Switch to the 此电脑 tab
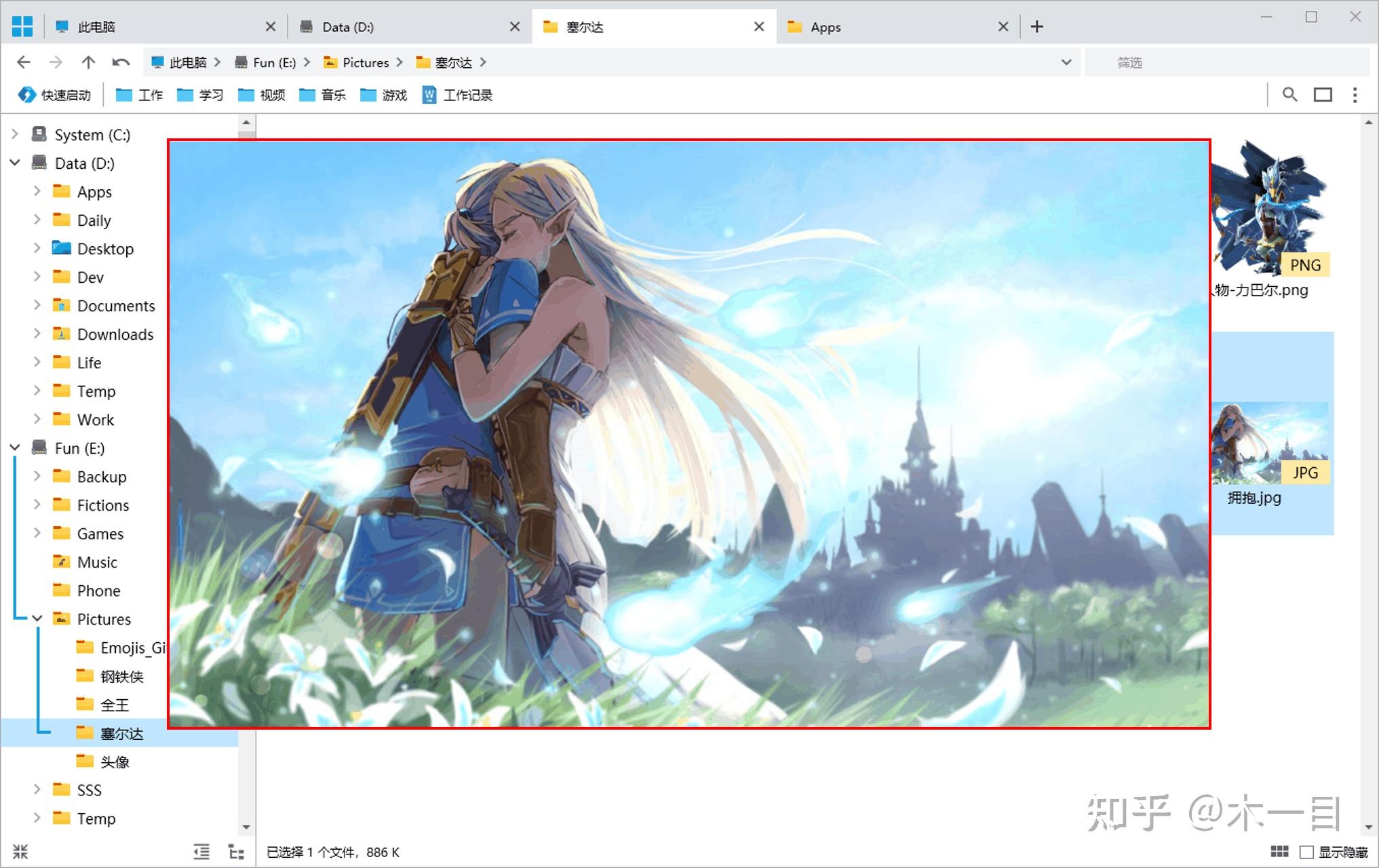 (165, 26)
